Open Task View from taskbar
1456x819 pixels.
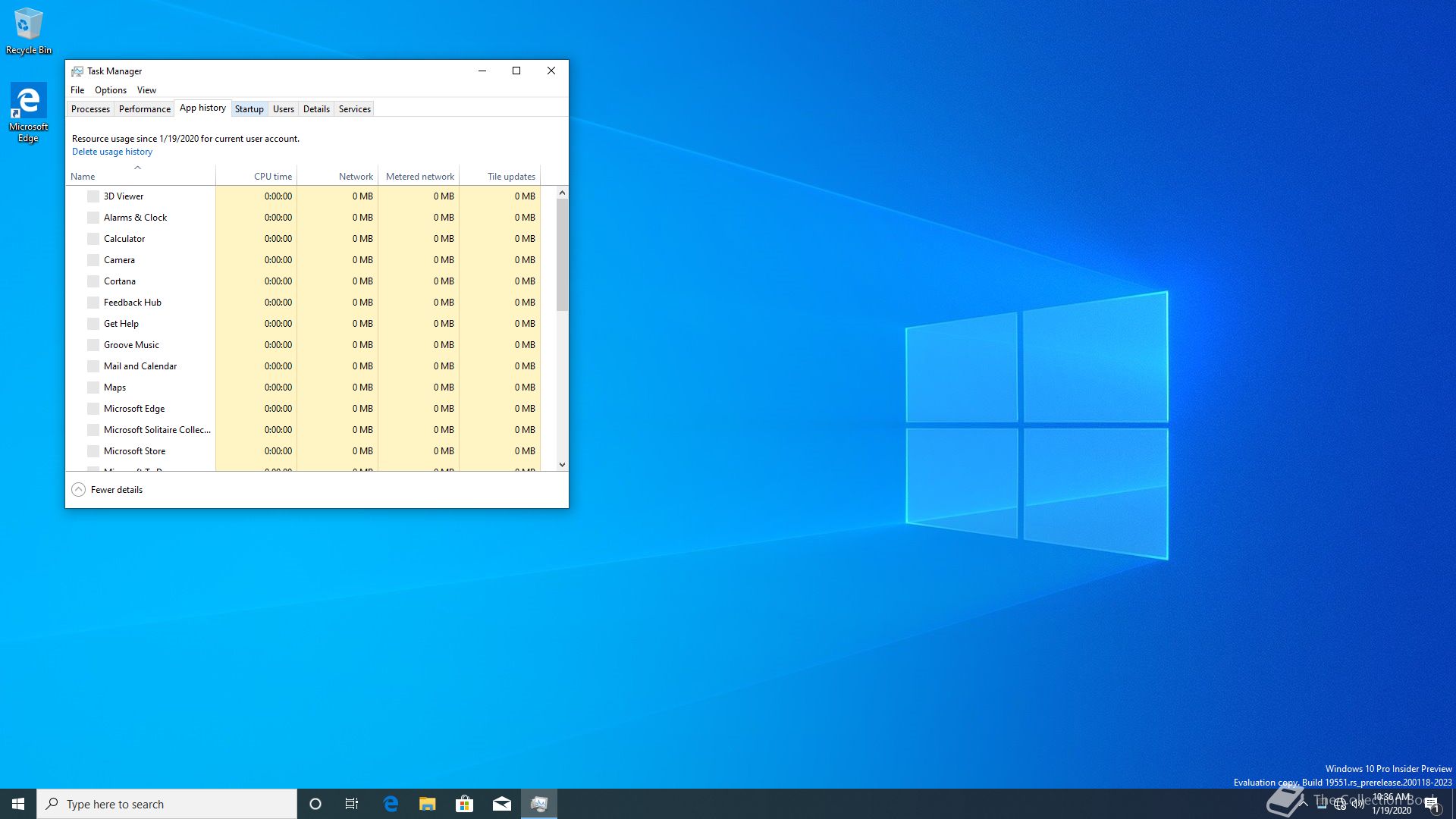click(x=352, y=804)
